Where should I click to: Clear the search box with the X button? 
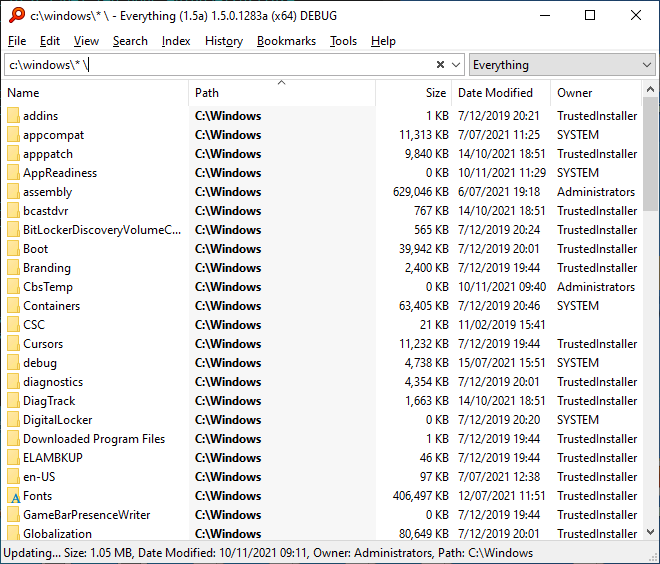pyautogui.click(x=440, y=64)
